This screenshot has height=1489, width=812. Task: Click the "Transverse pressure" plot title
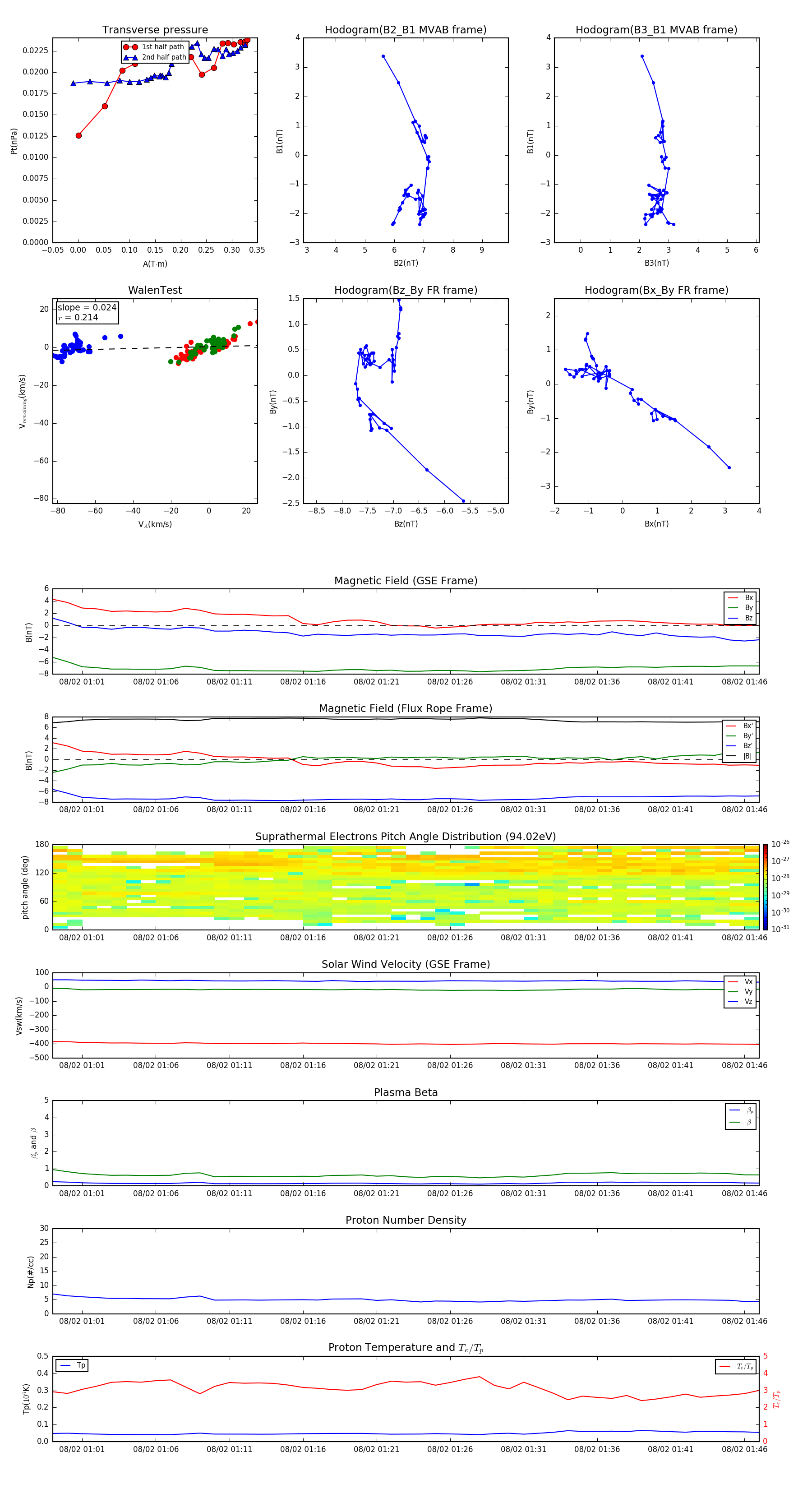[155, 30]
